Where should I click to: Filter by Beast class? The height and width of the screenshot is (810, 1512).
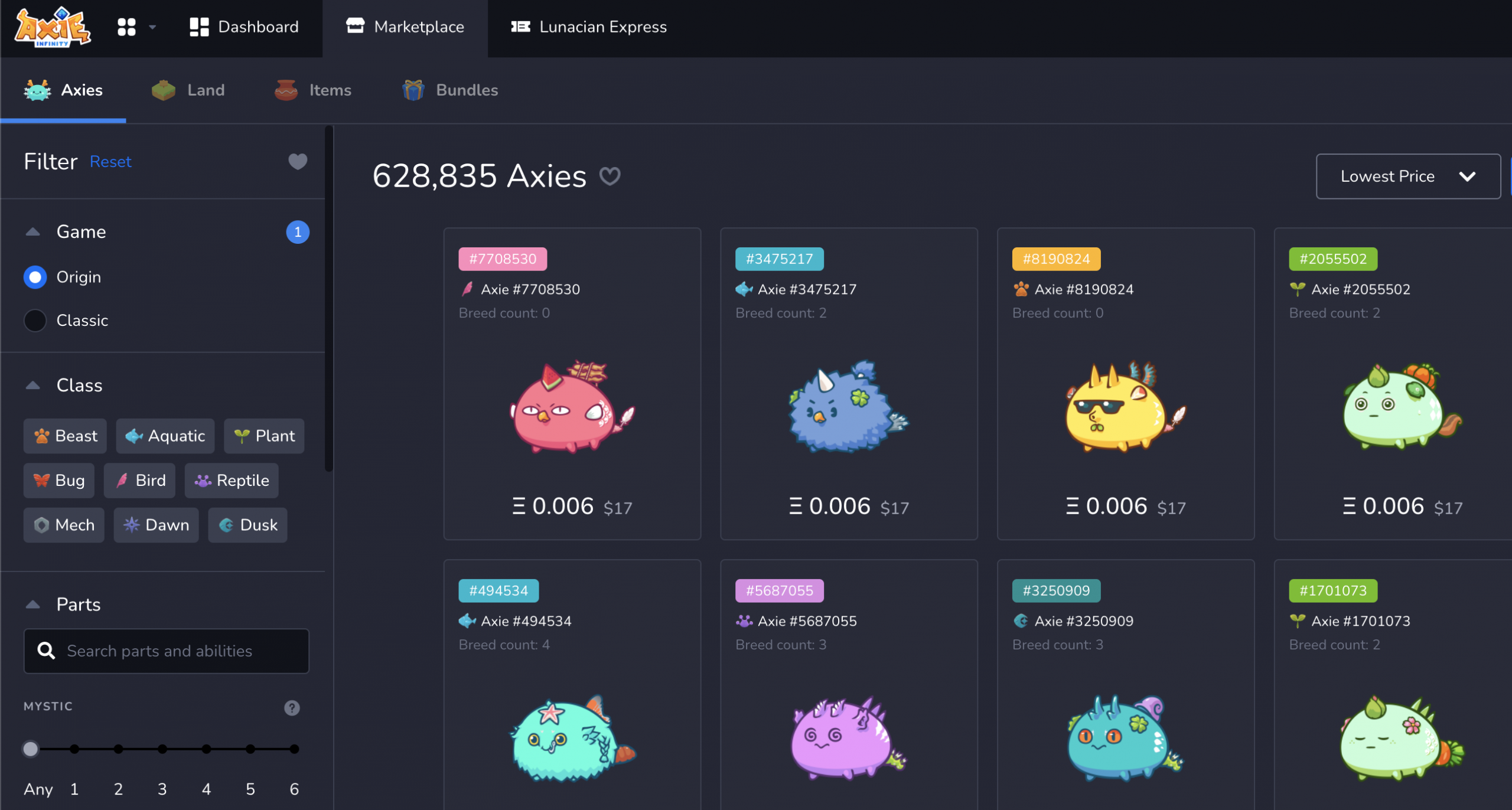coord(65,436)
